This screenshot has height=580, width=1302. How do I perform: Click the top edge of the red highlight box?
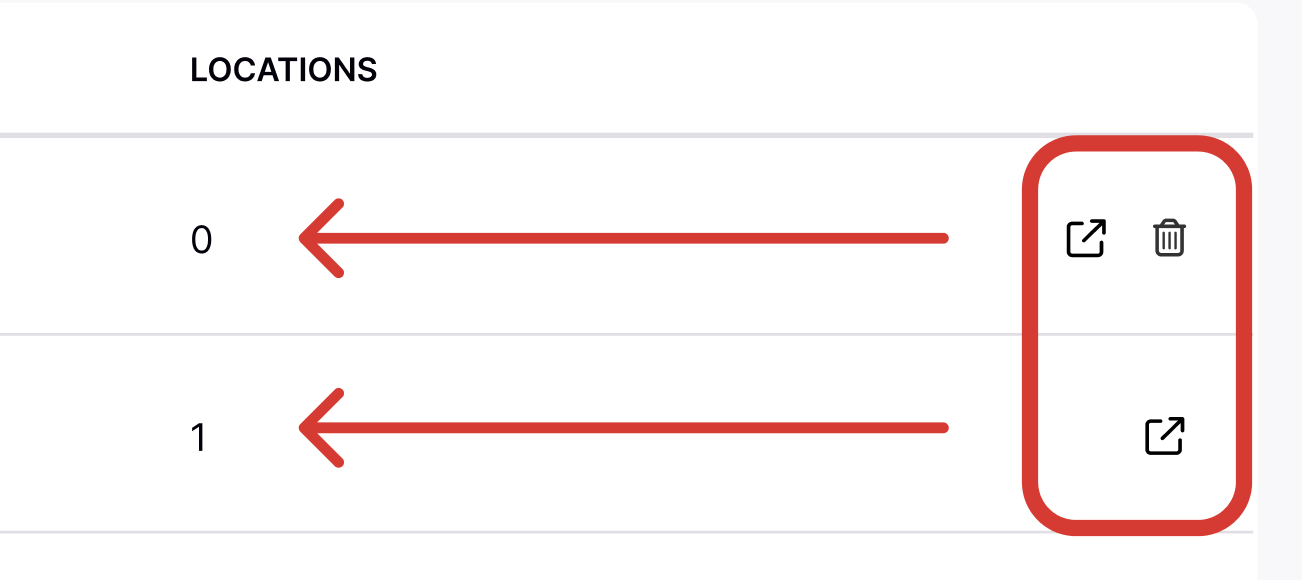pos(1136,143)
